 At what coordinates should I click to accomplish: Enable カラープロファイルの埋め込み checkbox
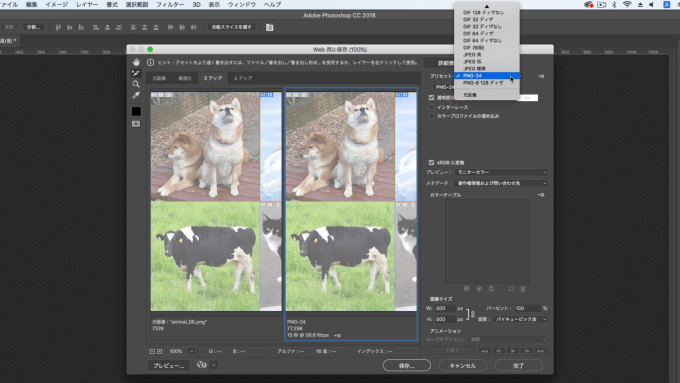tap(431, 116)
